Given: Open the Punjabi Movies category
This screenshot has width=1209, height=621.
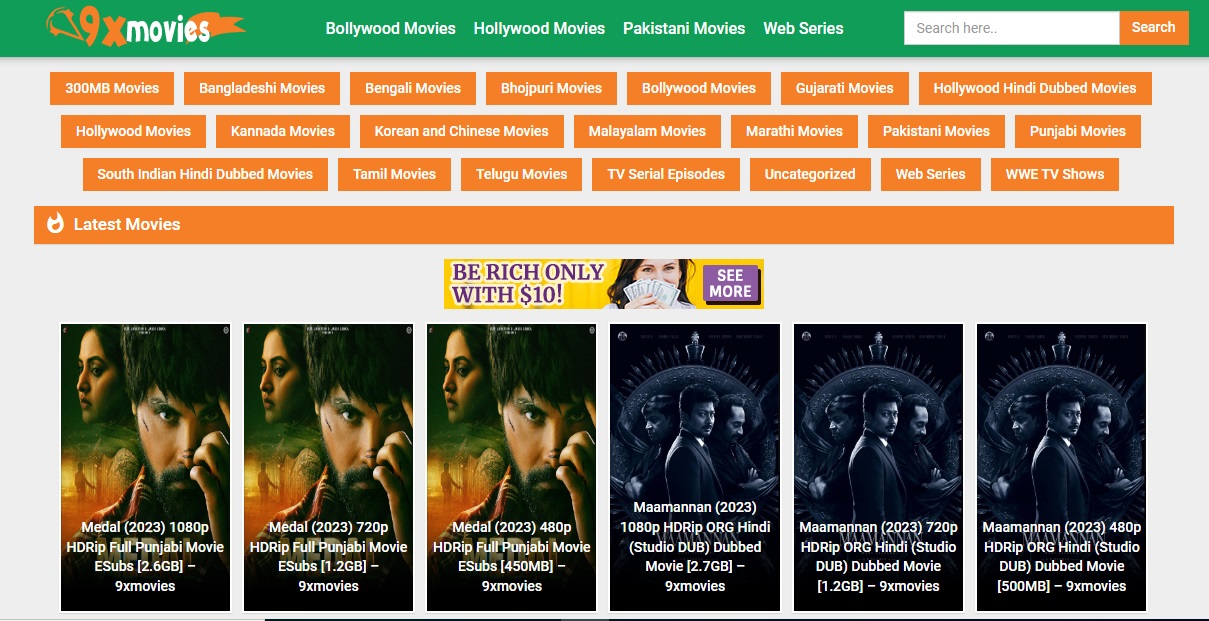Looking at the screenshot, I should pos(1078,131).
